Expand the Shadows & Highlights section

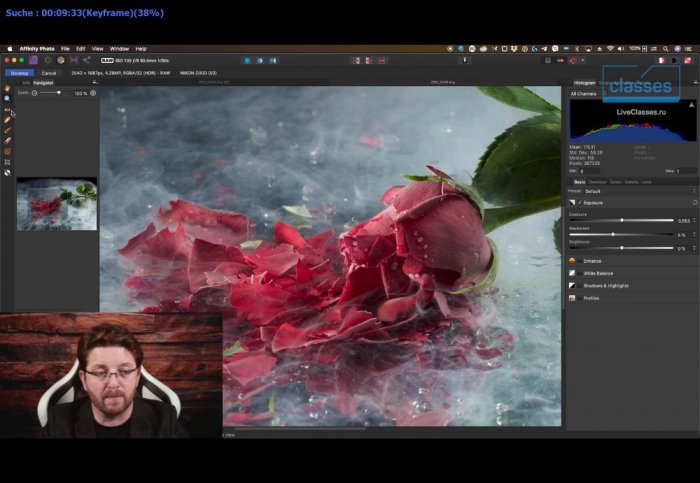605,285
